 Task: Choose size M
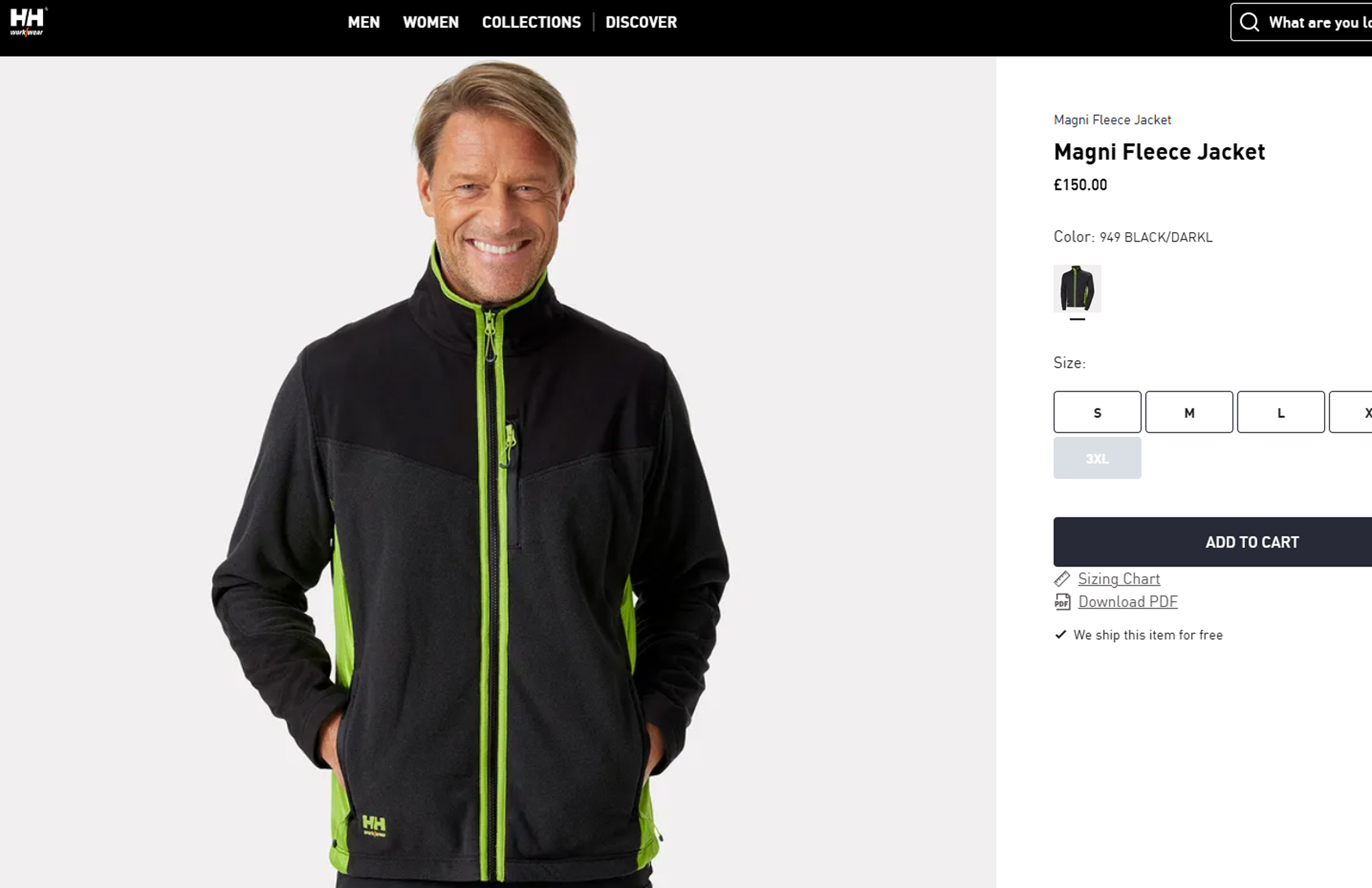(x=1189, y=412)
